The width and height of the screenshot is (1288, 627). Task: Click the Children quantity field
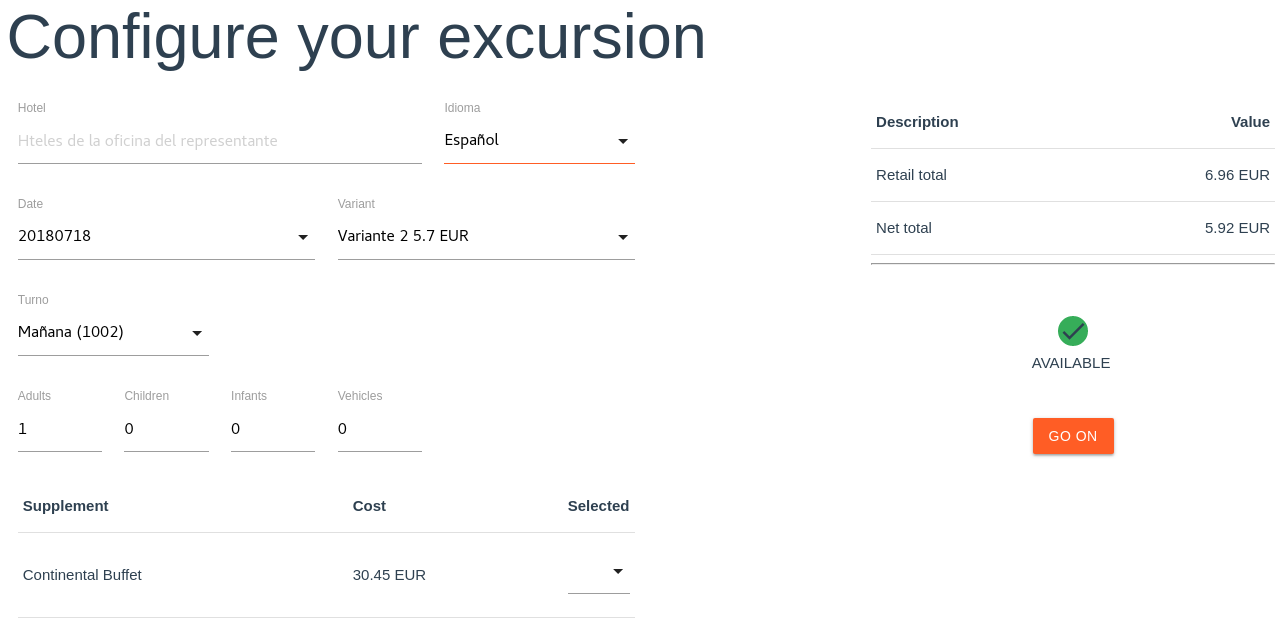point(166,429)
